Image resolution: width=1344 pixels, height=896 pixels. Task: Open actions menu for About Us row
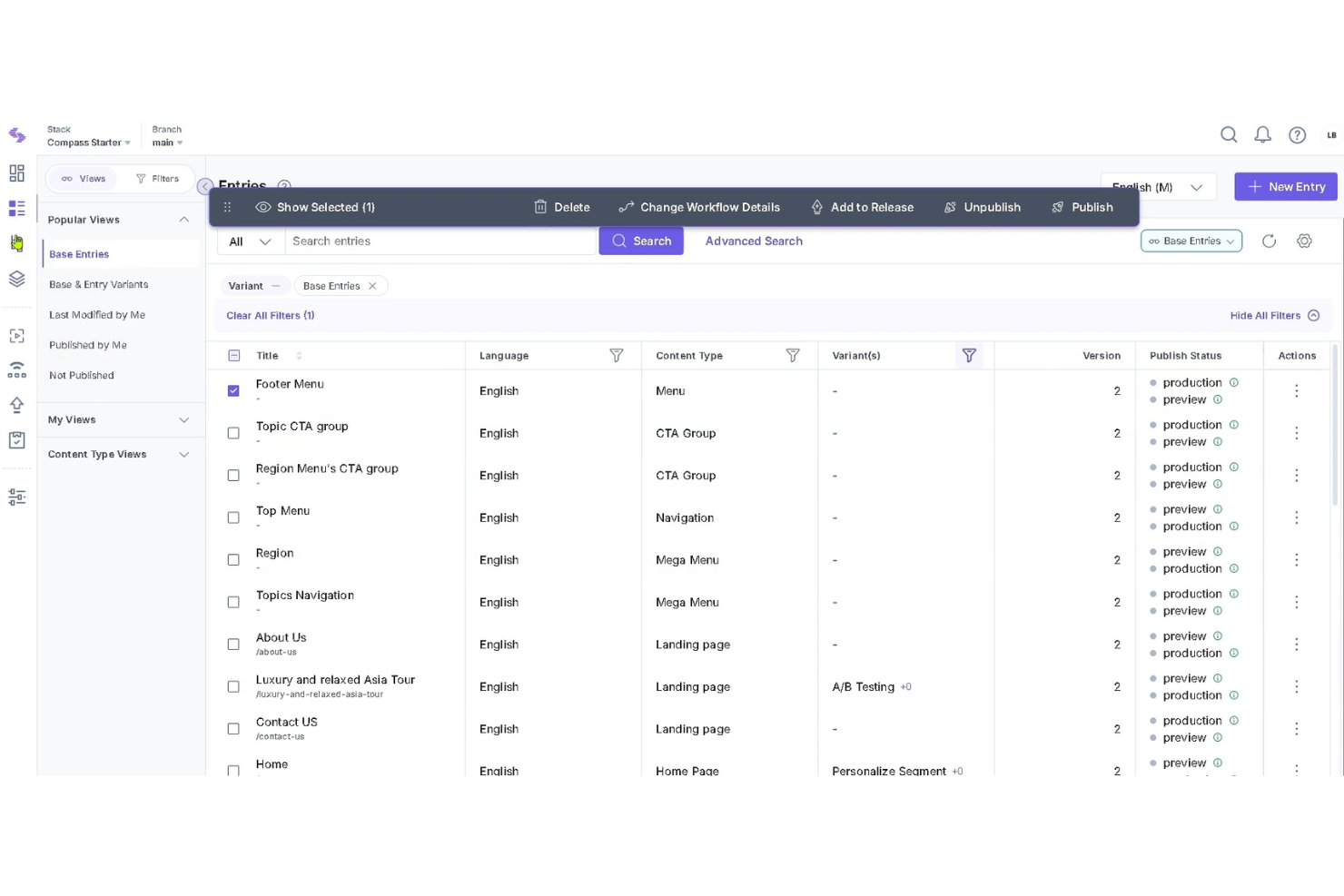tap(1297, 645)
